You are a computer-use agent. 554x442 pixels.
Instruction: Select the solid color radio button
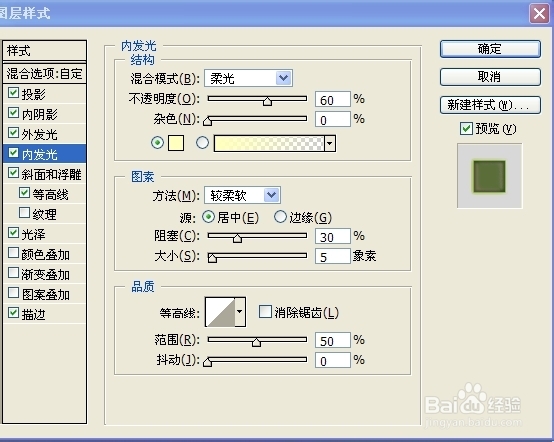(157, 143)
